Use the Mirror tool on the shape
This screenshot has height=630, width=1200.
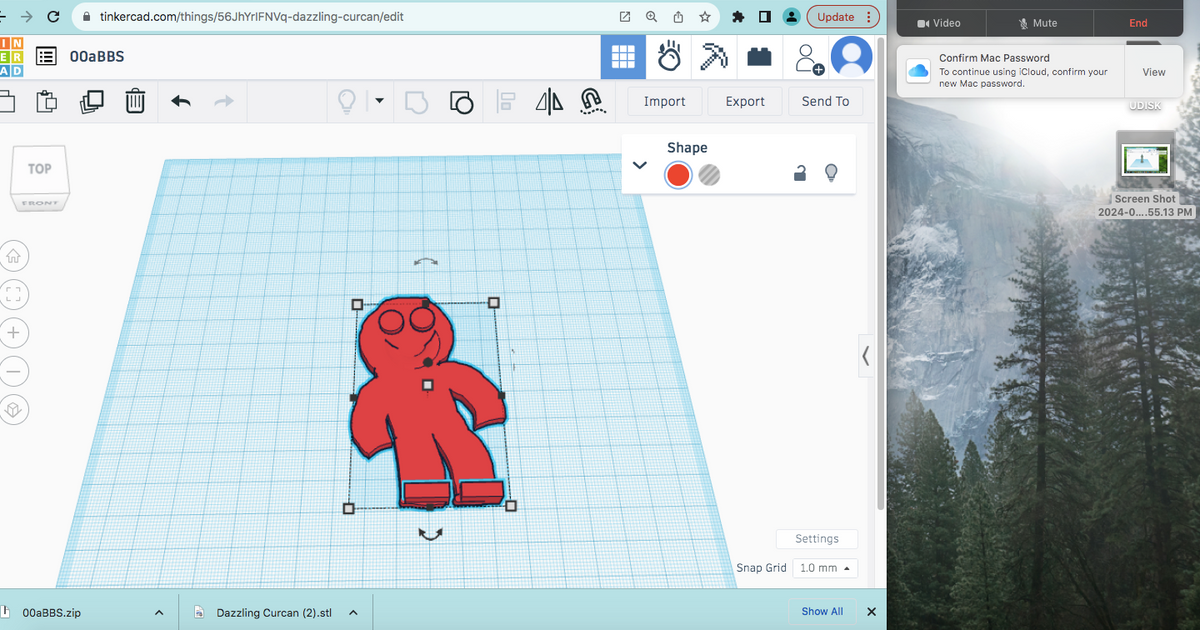tap(548, 101)
